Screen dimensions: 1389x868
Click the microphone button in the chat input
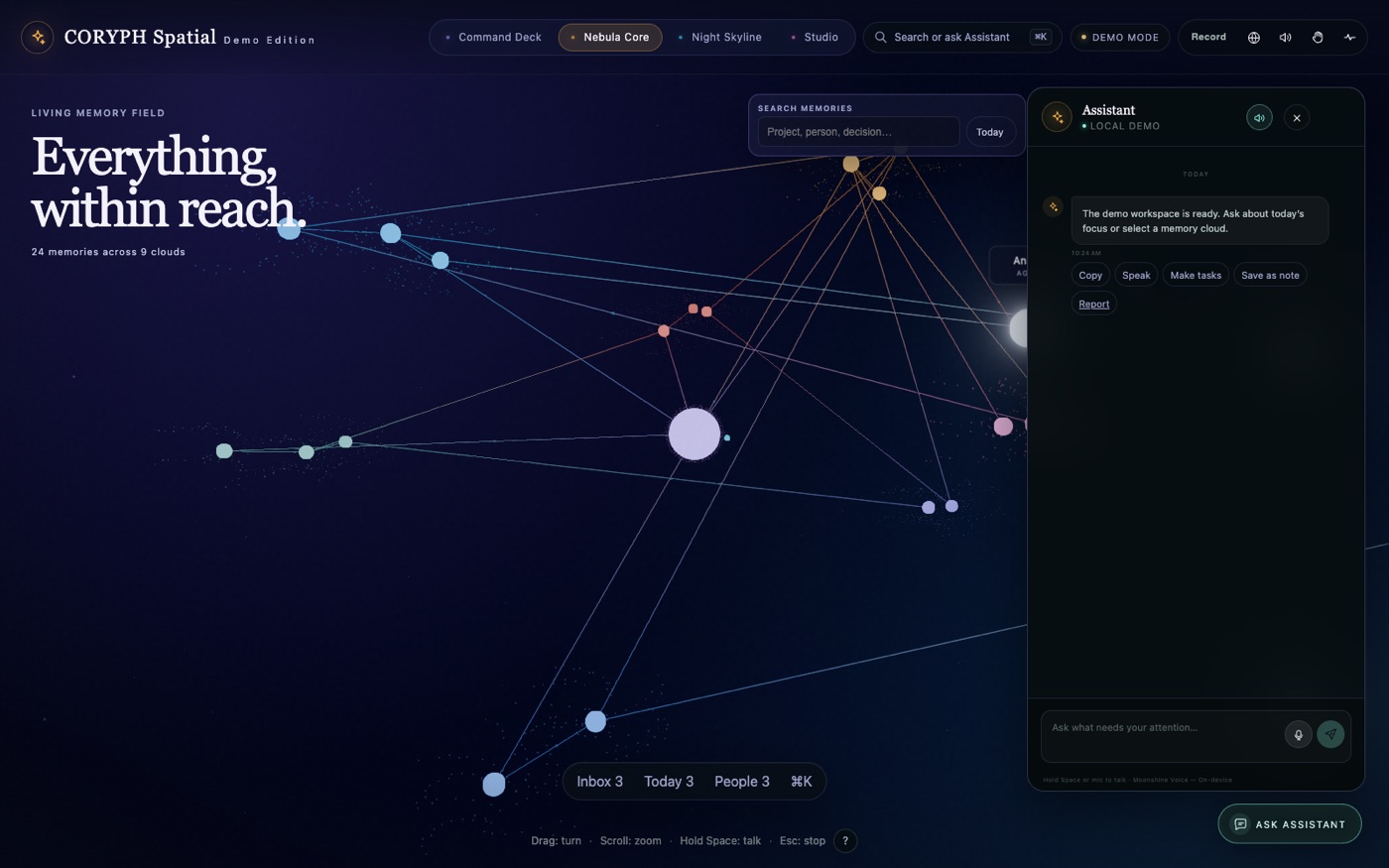coord(1298,735)
